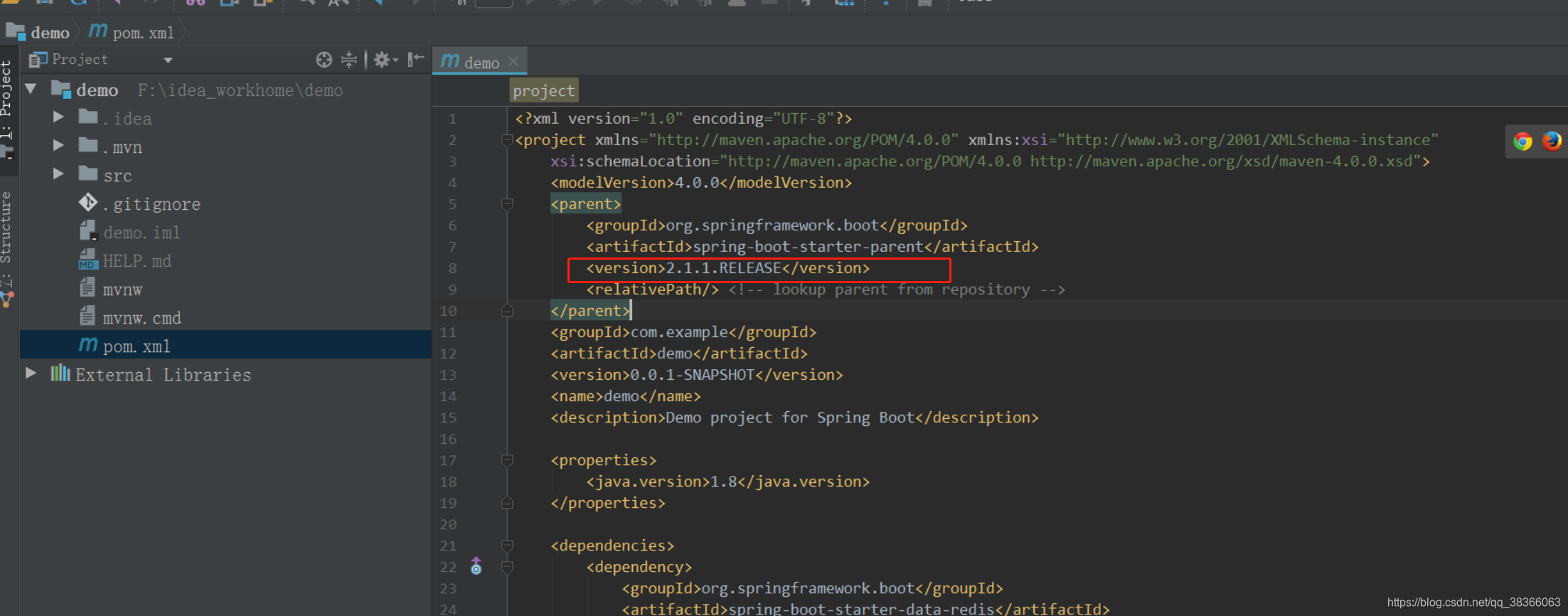Click the relativePath comment on line 9
Screen dimensions: 1568x616
point(897,290)
